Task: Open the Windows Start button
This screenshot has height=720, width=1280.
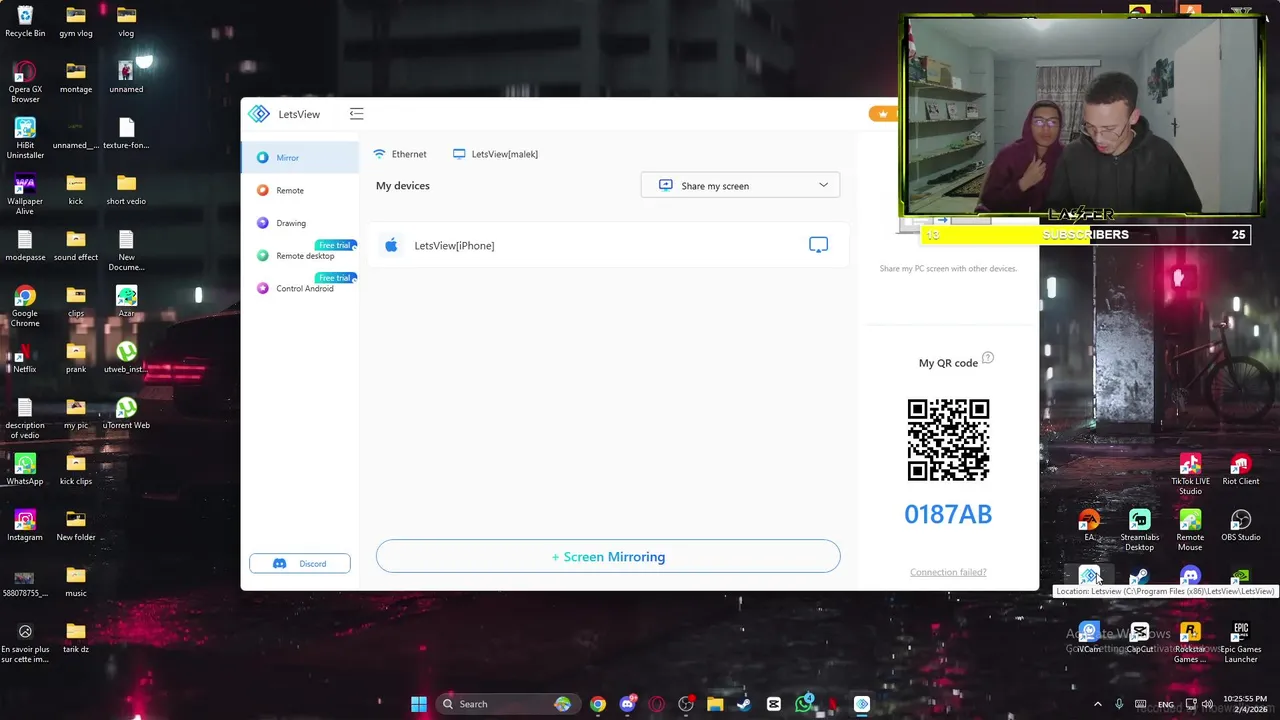Action: point(419,704)
